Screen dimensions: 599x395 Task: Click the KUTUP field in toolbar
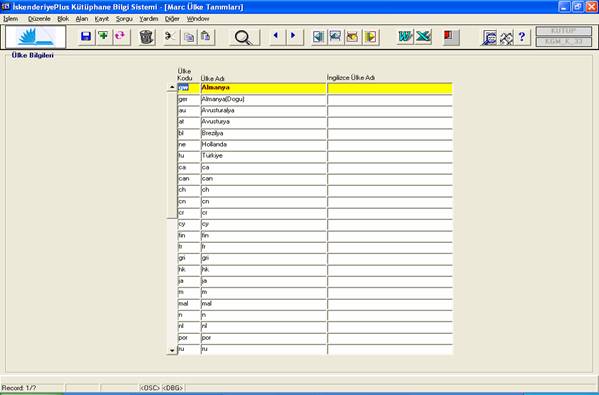coord(563,31)
